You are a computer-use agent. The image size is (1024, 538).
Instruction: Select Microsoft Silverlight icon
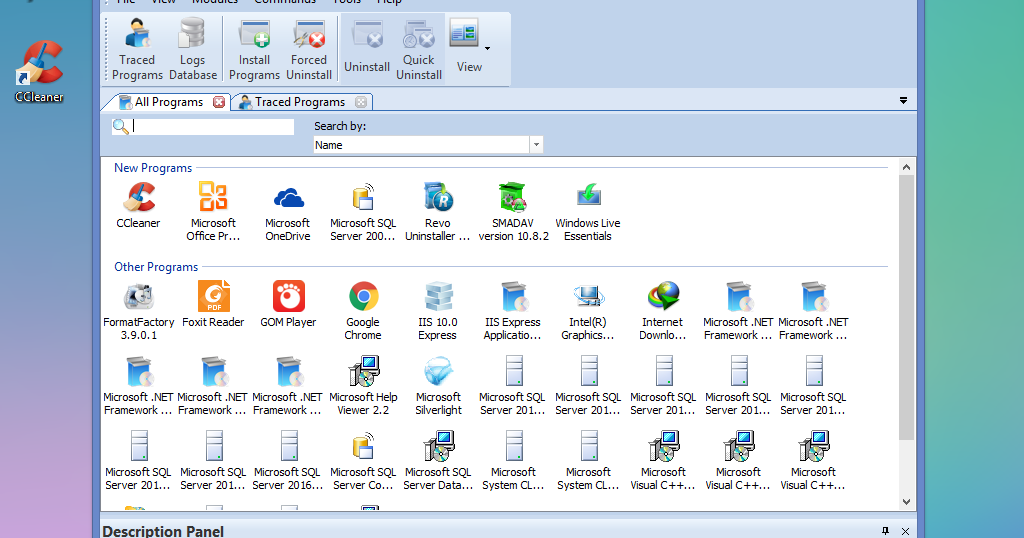coord(438,387)
